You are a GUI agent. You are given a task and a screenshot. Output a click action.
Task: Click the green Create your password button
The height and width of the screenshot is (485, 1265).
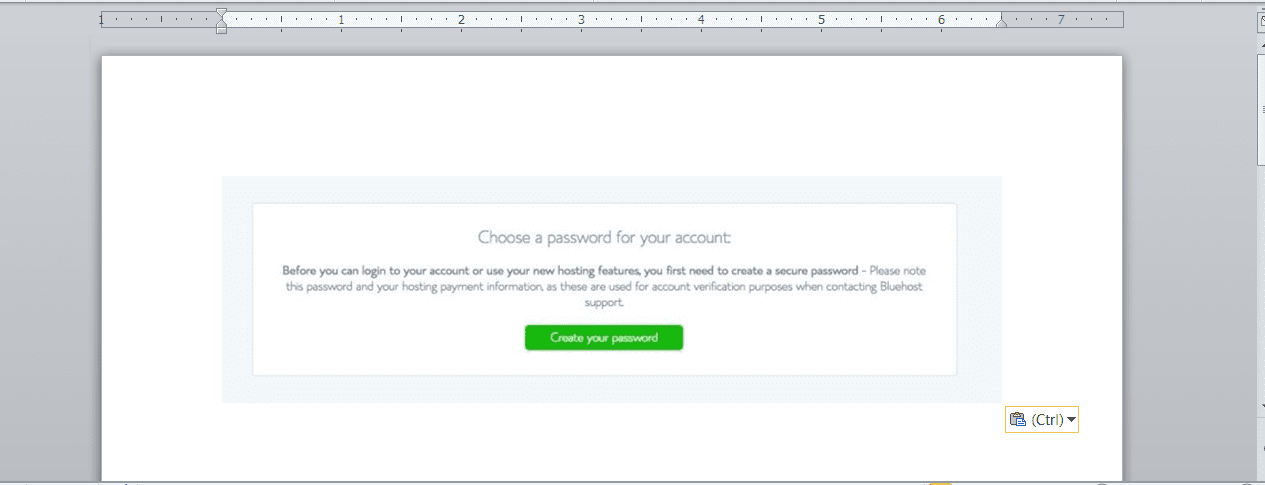click(x=604, y=338)
